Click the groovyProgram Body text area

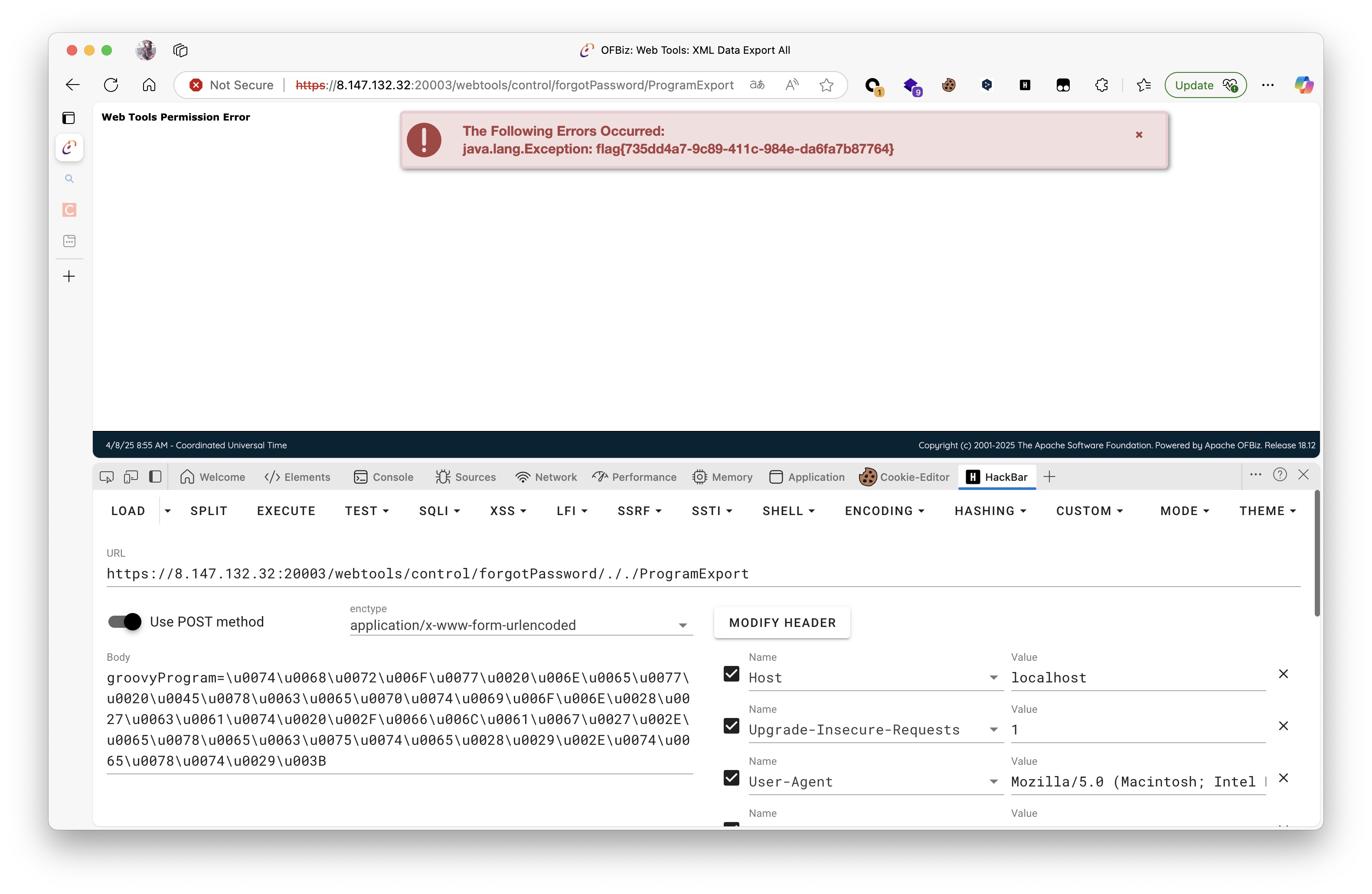(399, 719)
